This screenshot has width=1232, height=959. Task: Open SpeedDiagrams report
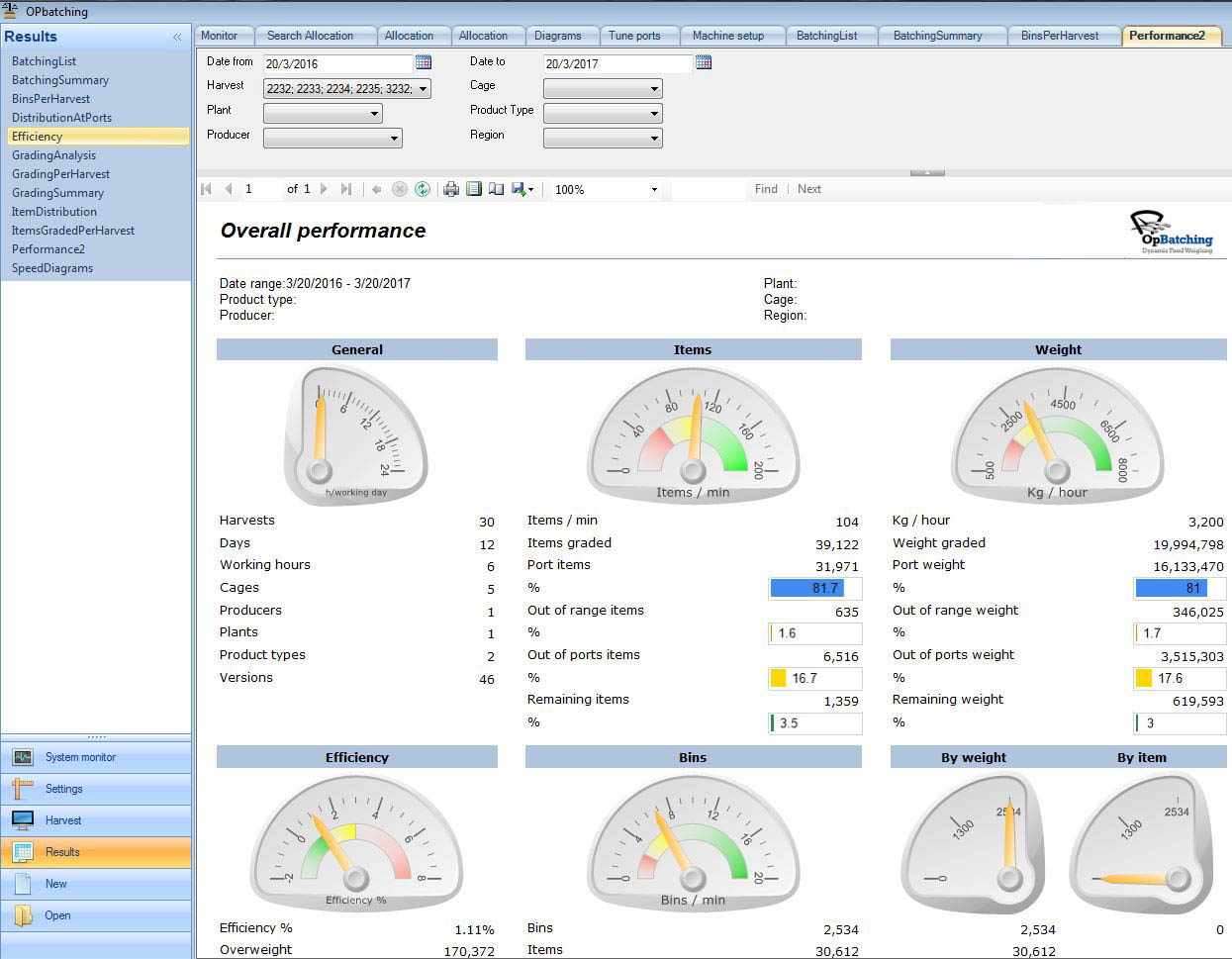coord(52,268)
